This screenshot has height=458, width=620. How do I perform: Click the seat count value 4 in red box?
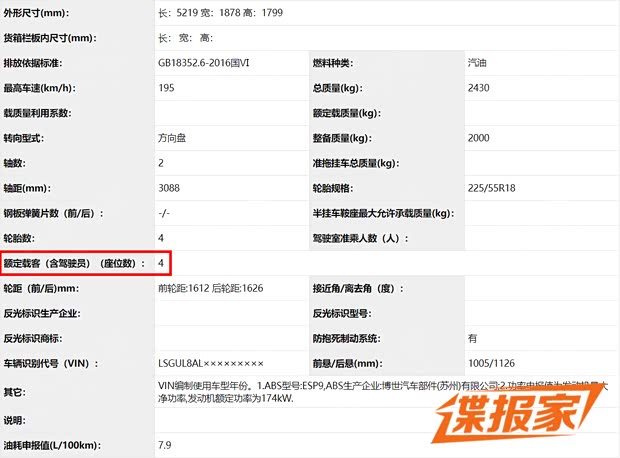click(161, 263)
